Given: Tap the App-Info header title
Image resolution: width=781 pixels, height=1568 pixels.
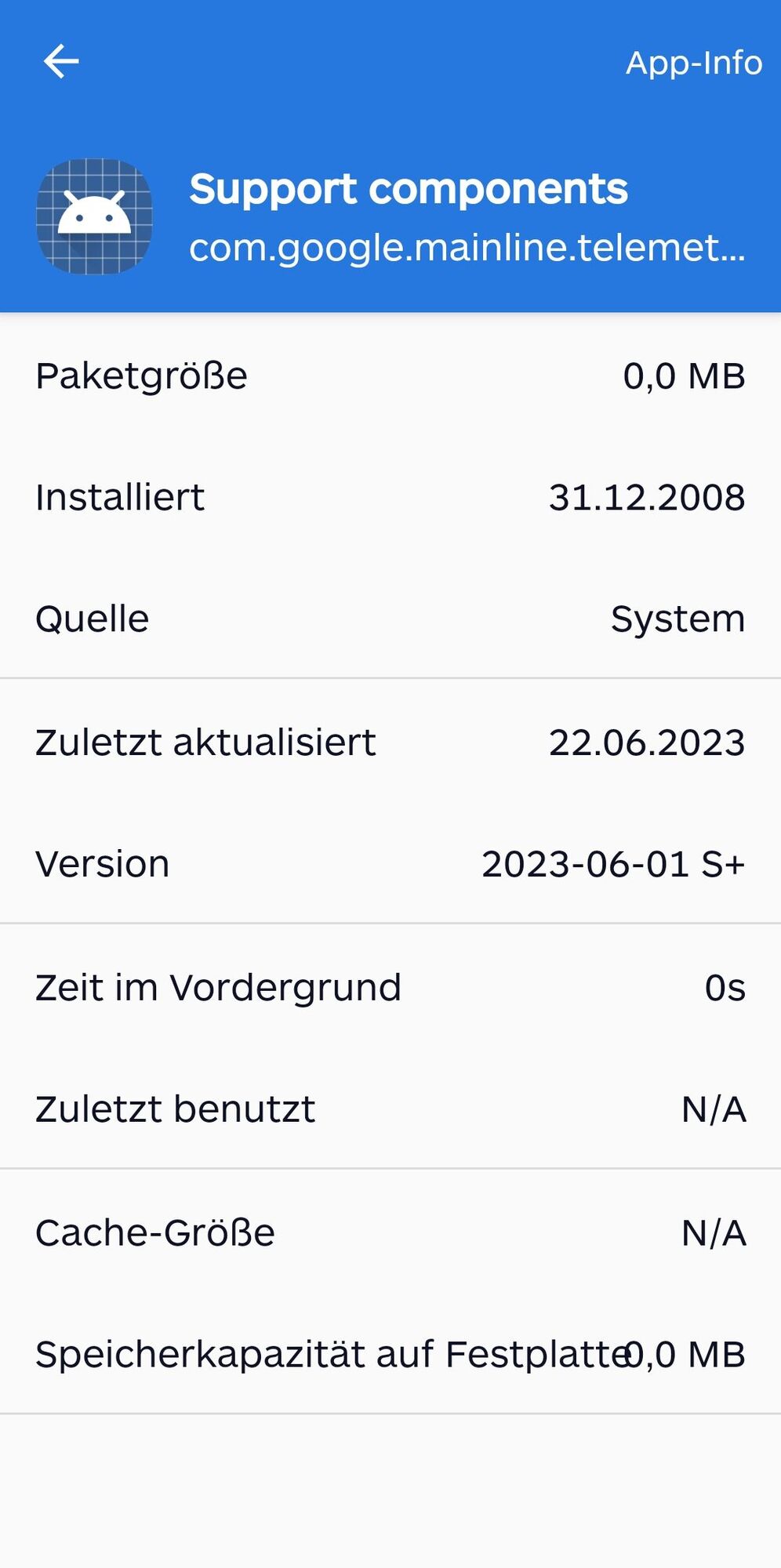Looking at the screenshot, I should [693, 63].
